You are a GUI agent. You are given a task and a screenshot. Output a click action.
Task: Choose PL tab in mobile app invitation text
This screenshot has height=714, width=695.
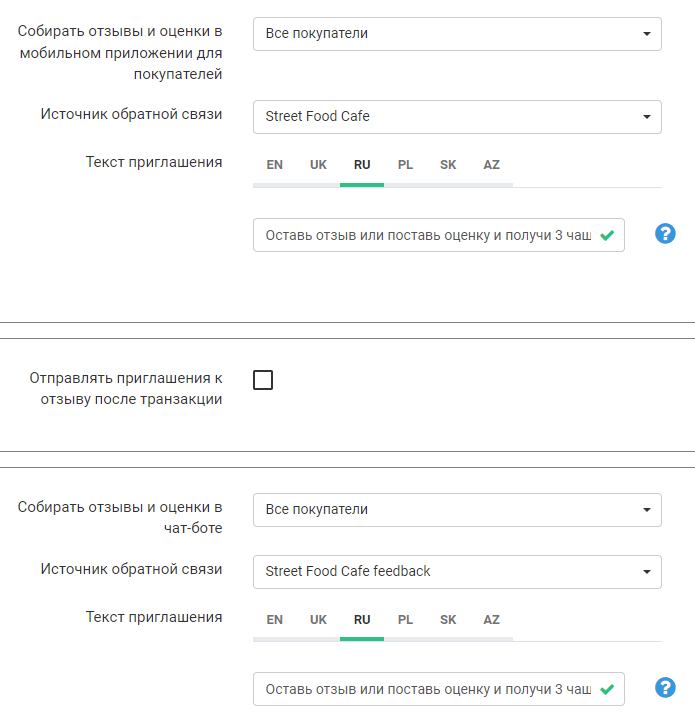click(x=405, y=165)
